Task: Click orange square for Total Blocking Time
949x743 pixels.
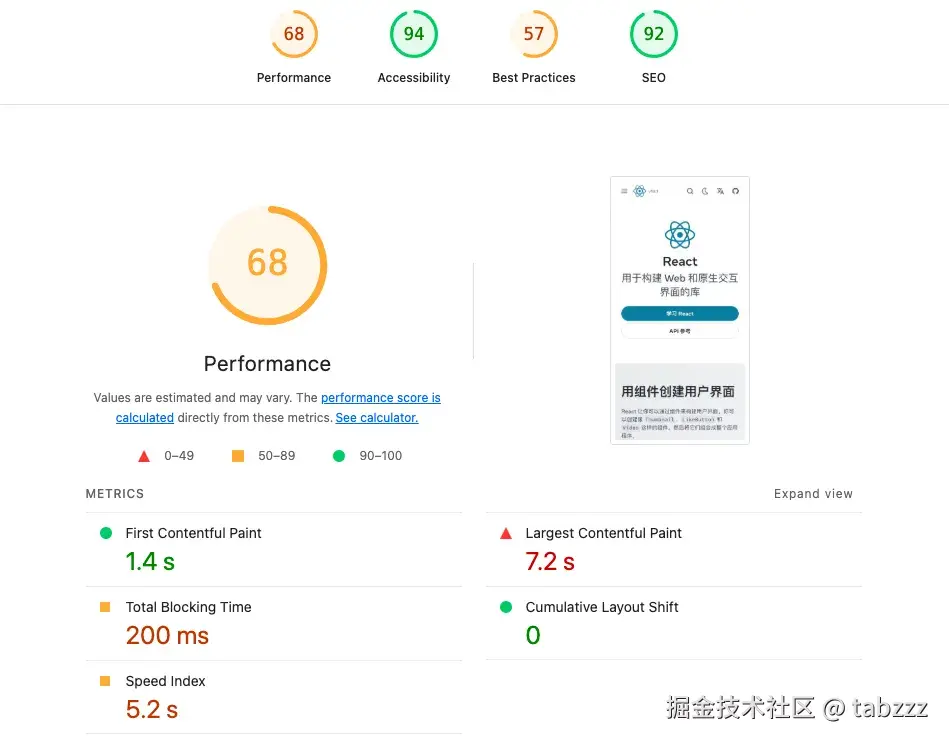Action: 105,607
